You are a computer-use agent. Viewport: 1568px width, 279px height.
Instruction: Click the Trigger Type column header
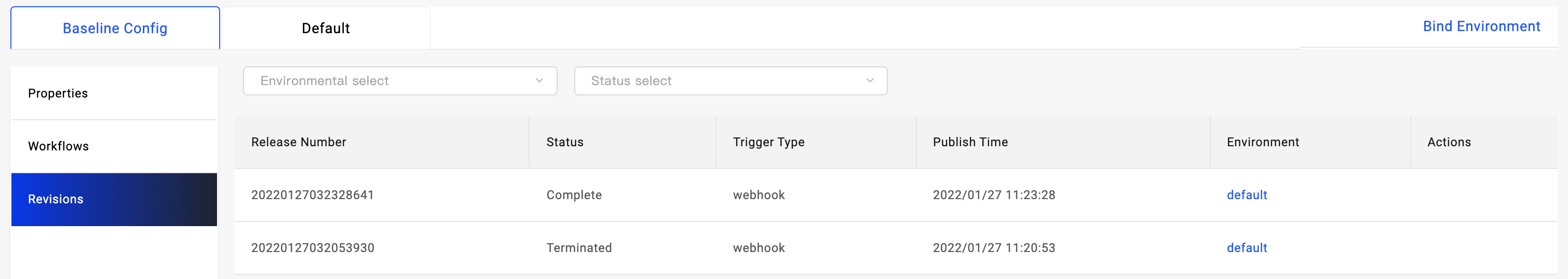click(768, 142)
